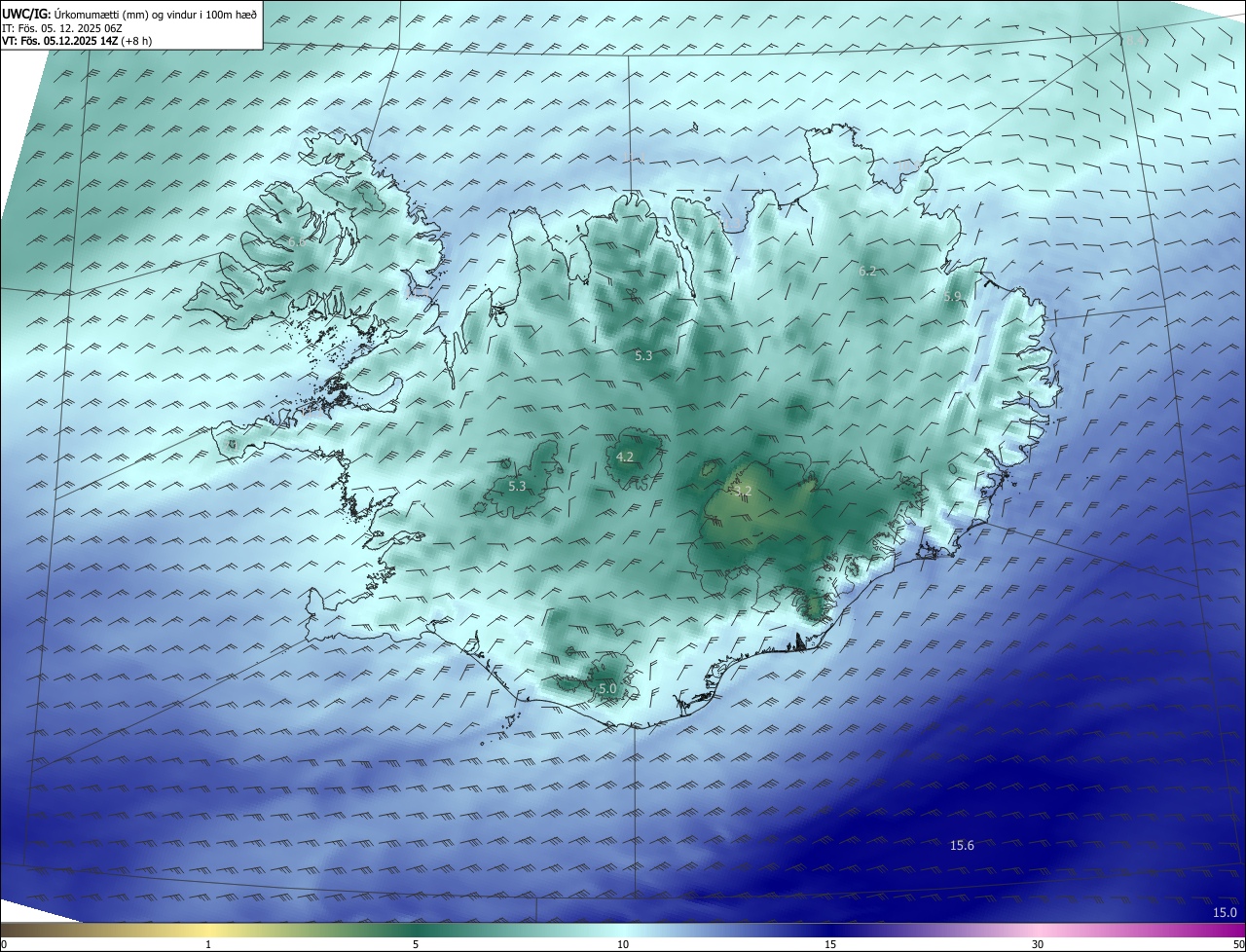Click the 6.6 value label on the Westfjords
The width and height of the screenshot is (1246, 952).
click(x=296, y=240)
